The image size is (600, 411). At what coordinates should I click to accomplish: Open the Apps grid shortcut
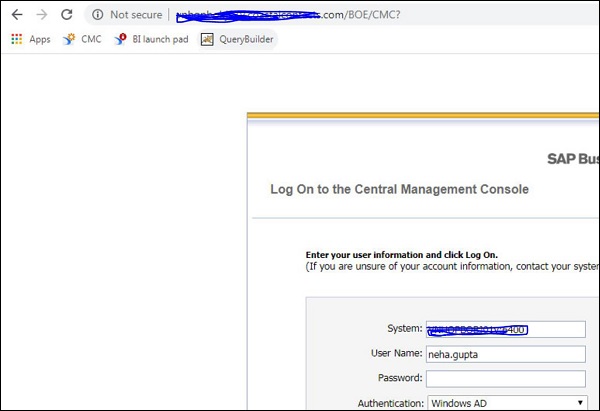point(30,40)
